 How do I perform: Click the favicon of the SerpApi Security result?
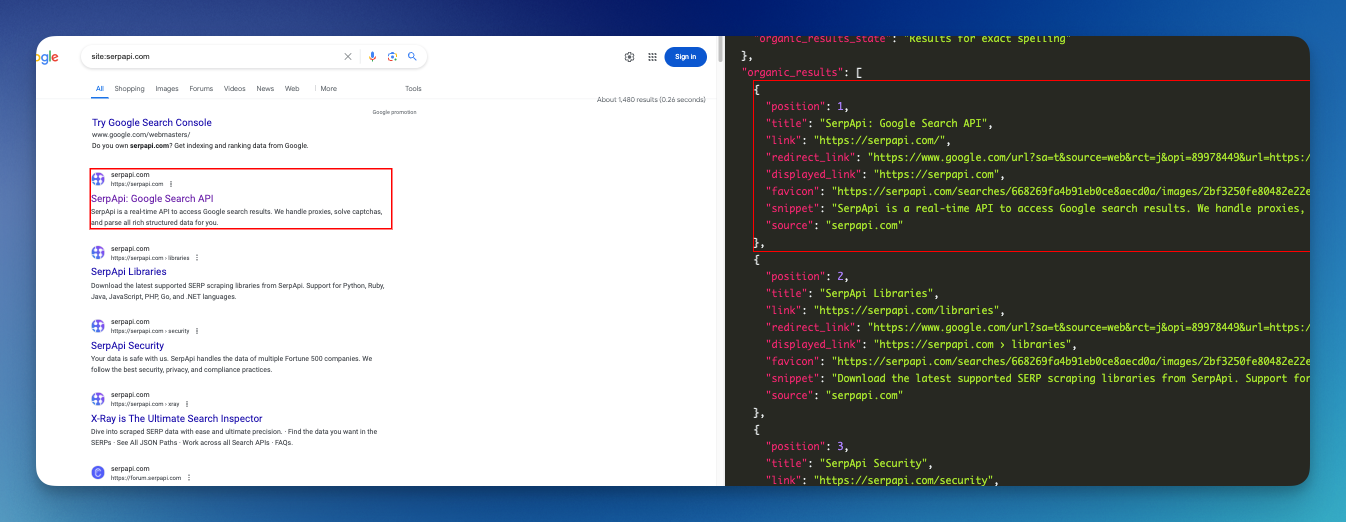click(98, 326)
